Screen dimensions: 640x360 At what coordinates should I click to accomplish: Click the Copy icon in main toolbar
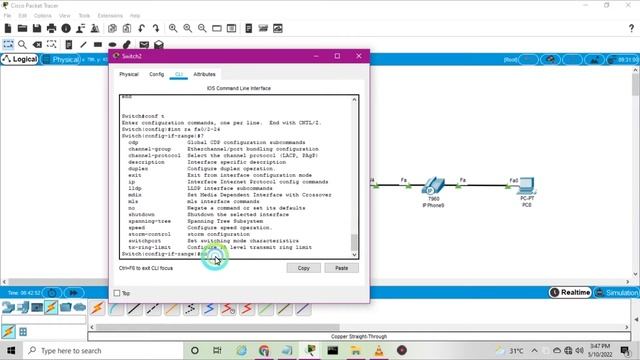(112, 28)
